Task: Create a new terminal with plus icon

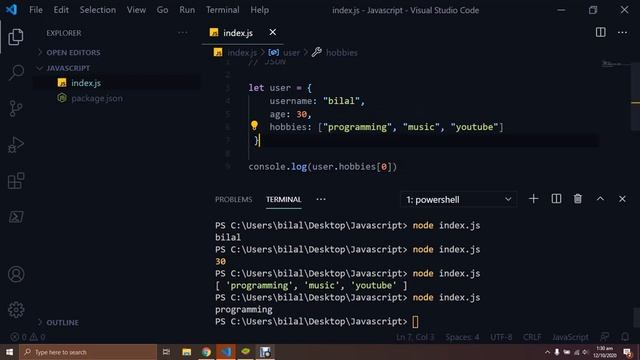Action: tap(533, 199)
